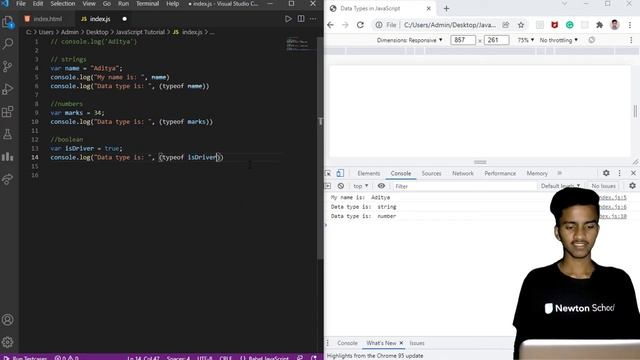Select the DevTools inspect element tool
Viewport: 640px width, 360px height.
[328, 173]
